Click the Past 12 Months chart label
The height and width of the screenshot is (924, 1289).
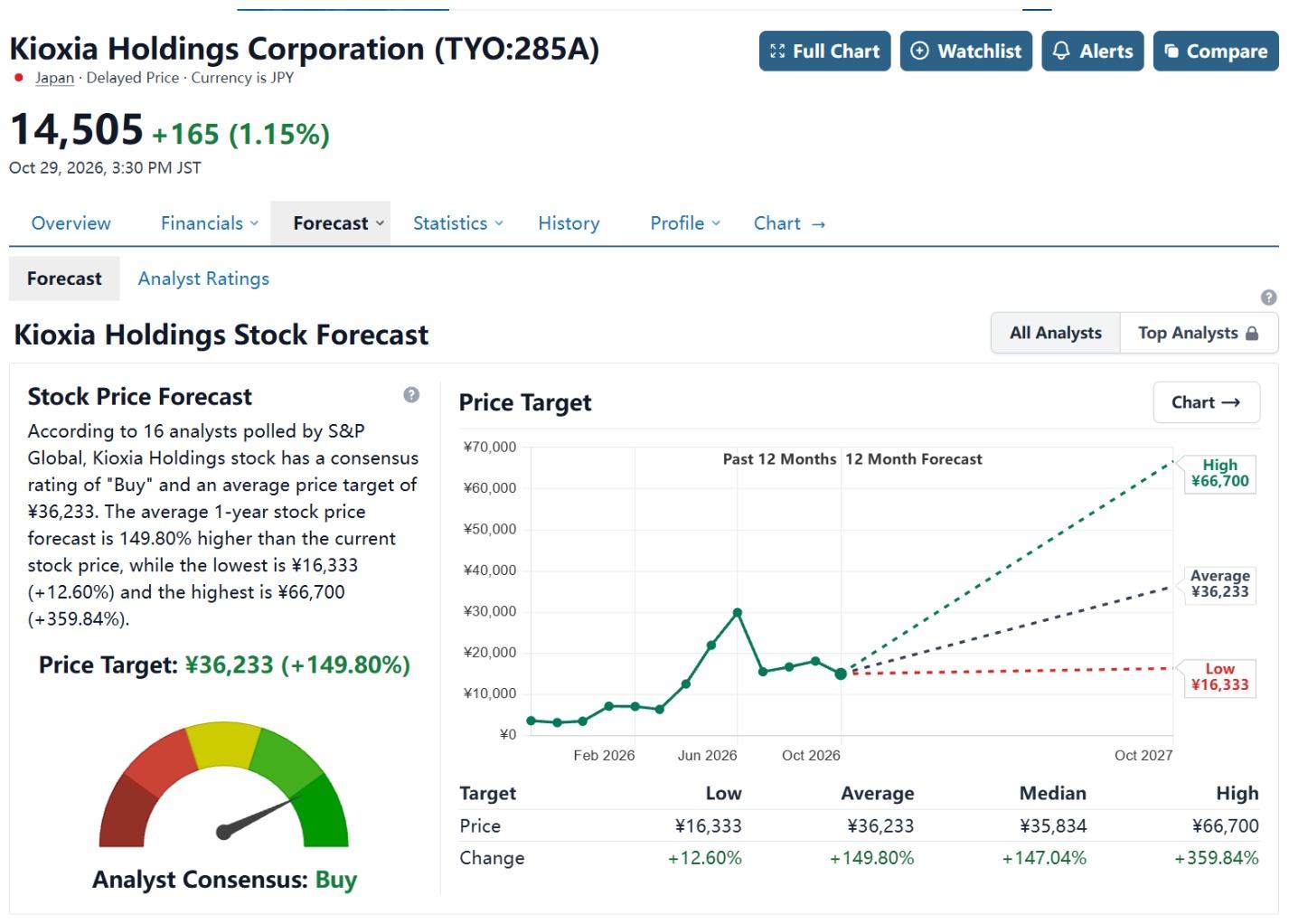[x=779, y=459]
